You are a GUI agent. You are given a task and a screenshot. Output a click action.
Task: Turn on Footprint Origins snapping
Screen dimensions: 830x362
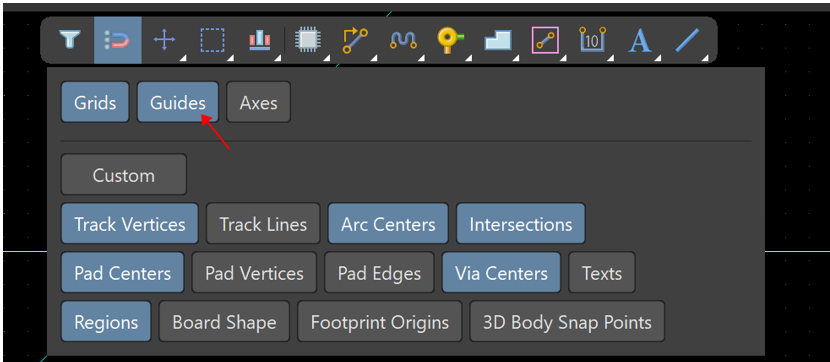pyautogui.click(x=380, y=322)
